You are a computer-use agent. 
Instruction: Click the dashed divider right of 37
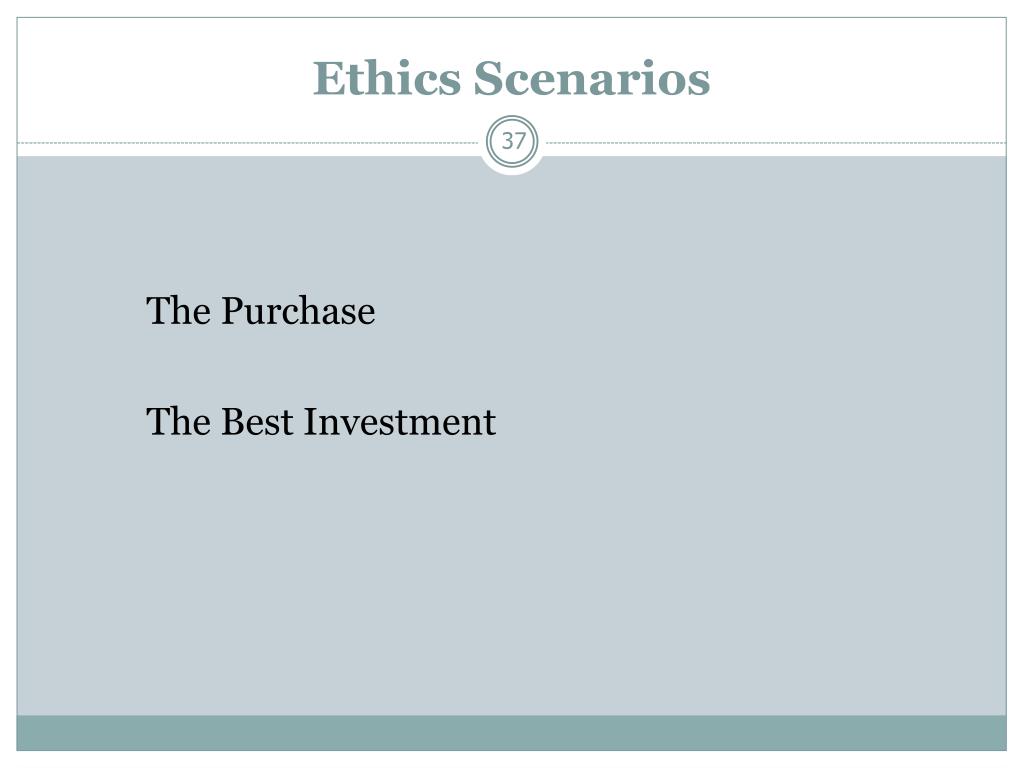tap(776, 142)
